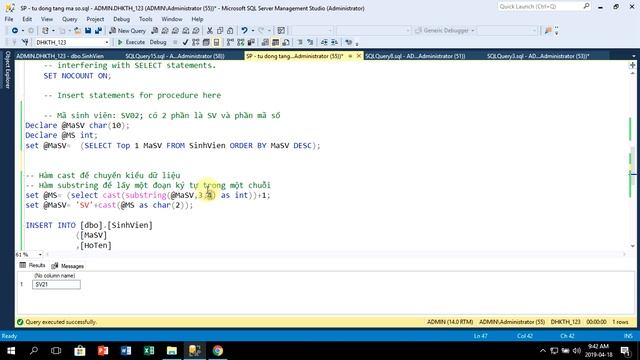The image size is (640, 360).
Task: Open the tab list dropdown arrow
Action: tap(633, 56)
